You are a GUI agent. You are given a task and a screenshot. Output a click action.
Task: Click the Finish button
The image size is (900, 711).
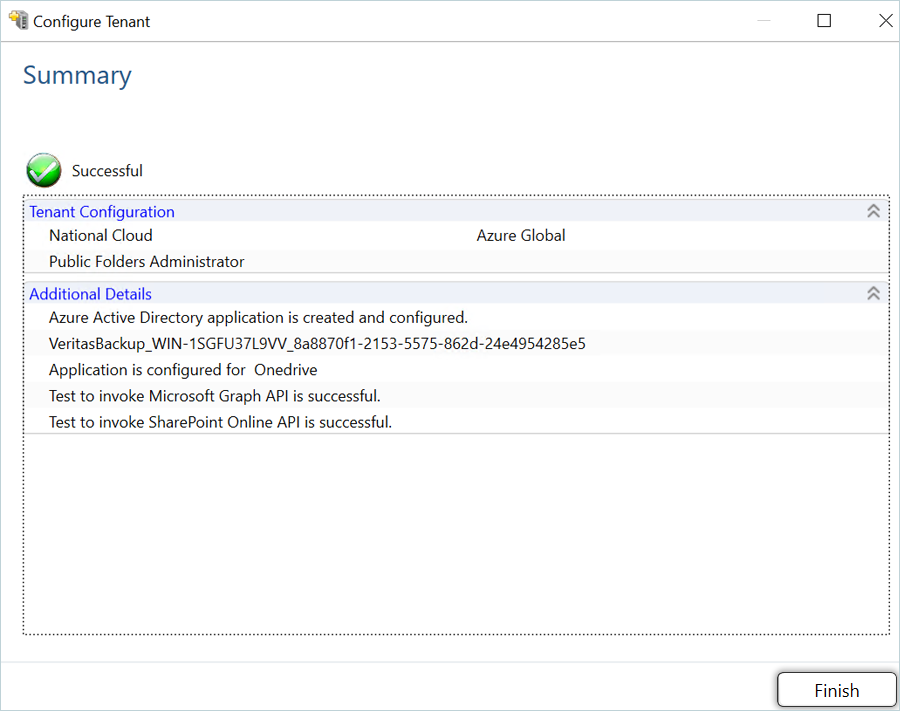click(x=836, y=691)
